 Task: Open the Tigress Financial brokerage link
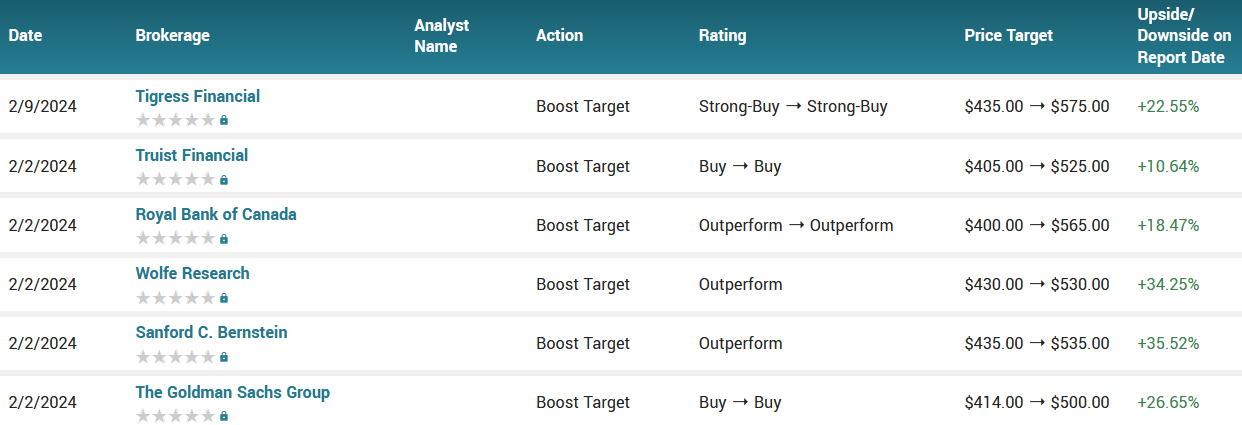point(197,97)
